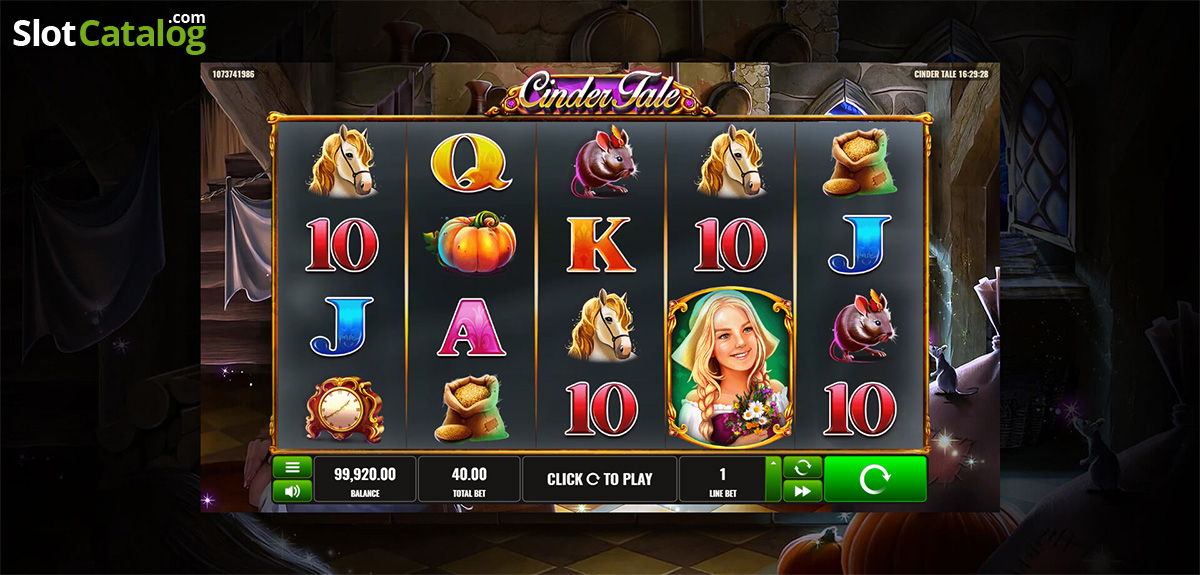Enable autoplay with the circular arrows button
This screenshot has height=575, width=1200.
[x=802, y=467]
